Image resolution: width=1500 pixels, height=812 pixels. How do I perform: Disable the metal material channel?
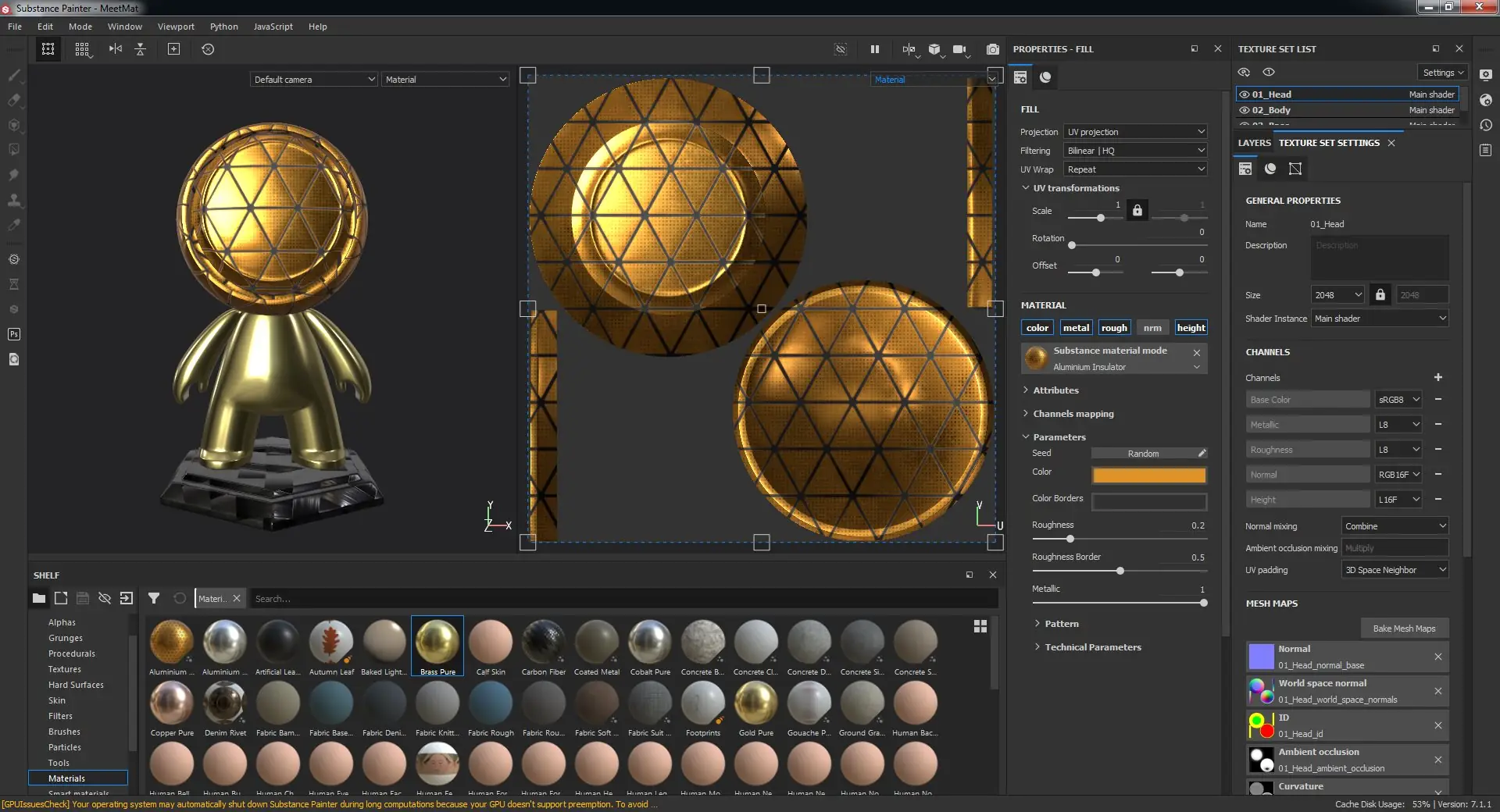(1075, 328)
